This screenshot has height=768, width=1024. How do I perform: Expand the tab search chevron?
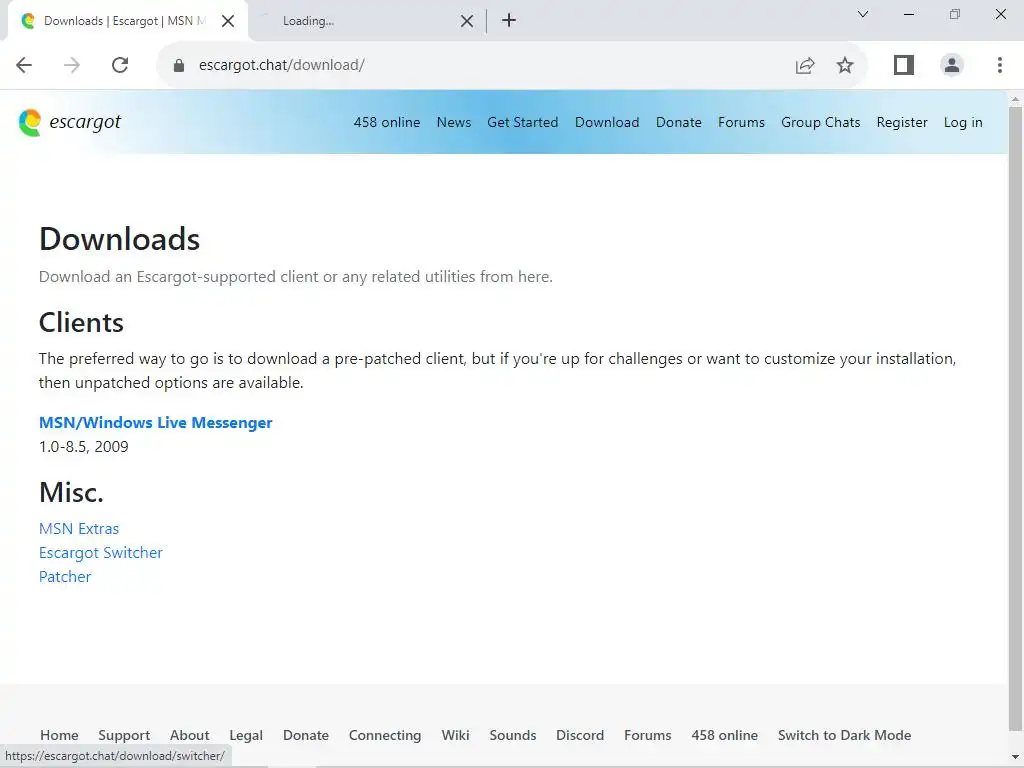863,14
